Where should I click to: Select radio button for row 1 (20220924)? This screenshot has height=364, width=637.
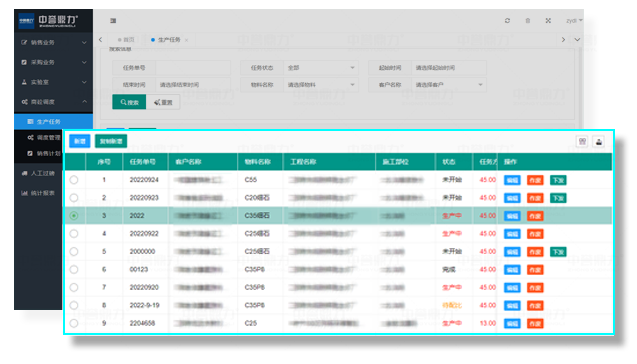click(x=74, y=180)
